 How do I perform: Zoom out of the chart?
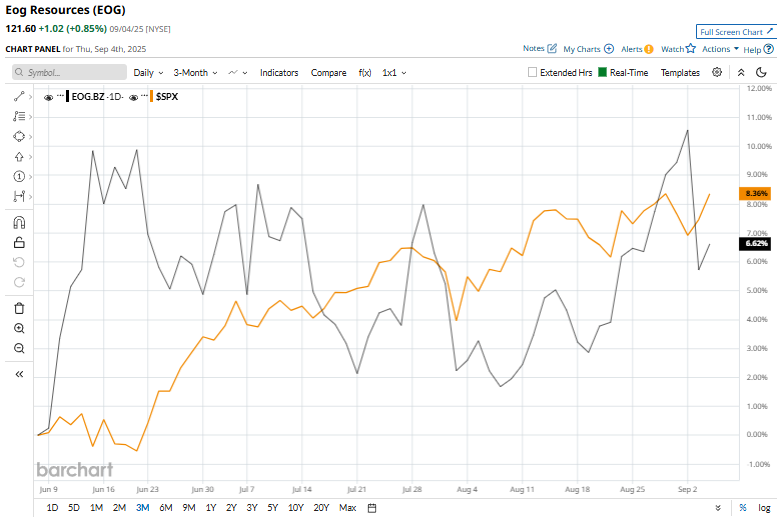[x=19, y=348]
